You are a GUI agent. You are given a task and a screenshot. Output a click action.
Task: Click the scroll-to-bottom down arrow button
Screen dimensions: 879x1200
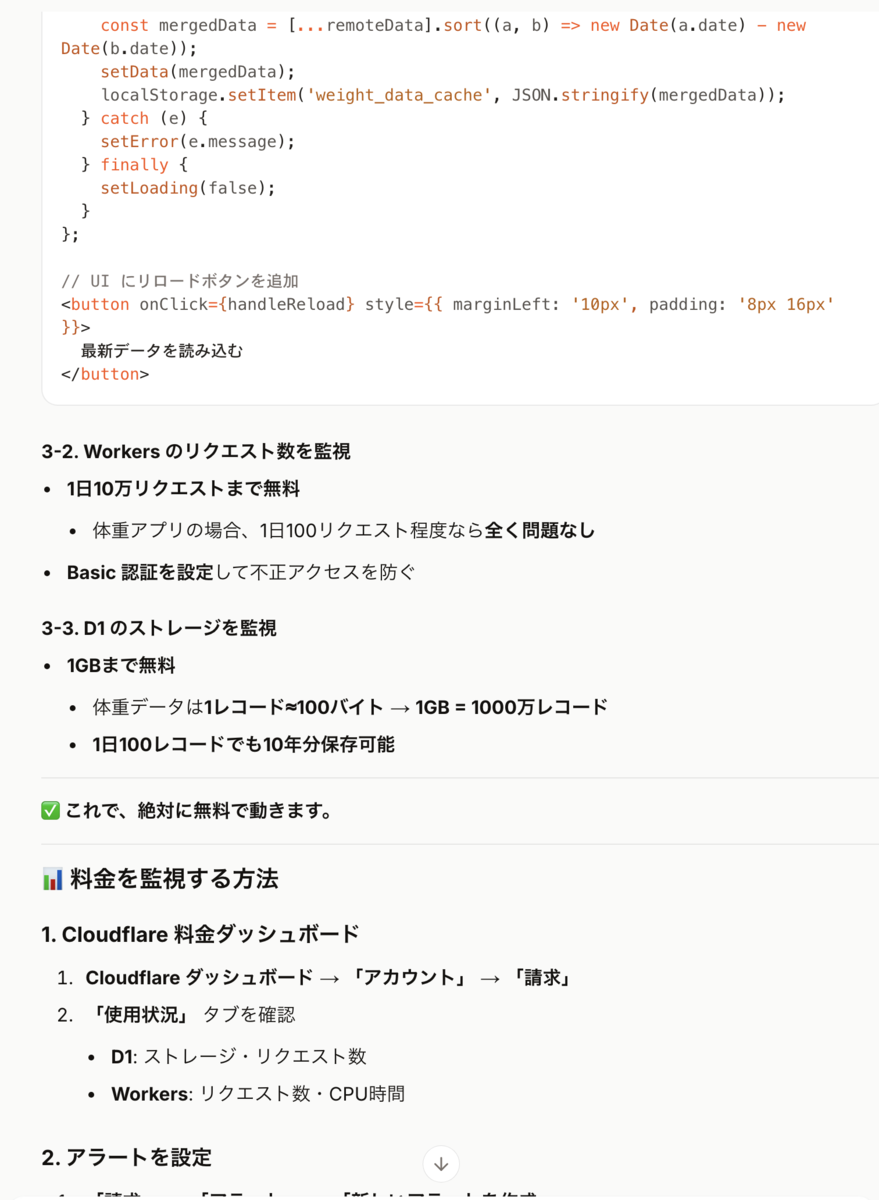click(441, 1164)
